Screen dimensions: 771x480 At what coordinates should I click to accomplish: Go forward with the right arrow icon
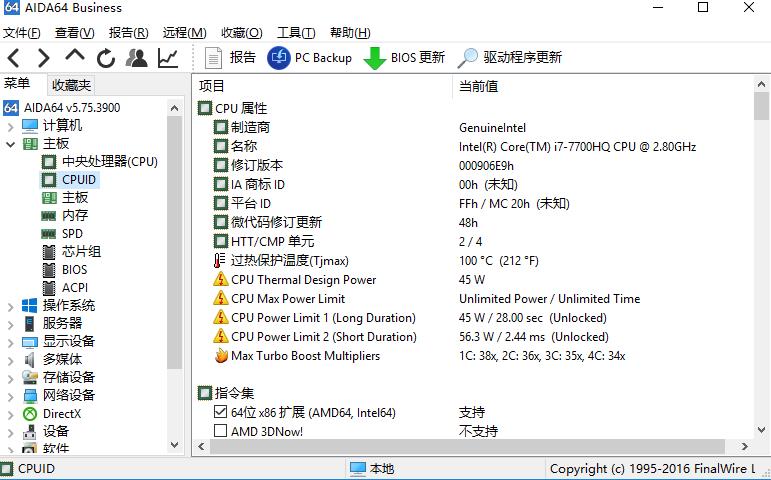pos(44,58)
